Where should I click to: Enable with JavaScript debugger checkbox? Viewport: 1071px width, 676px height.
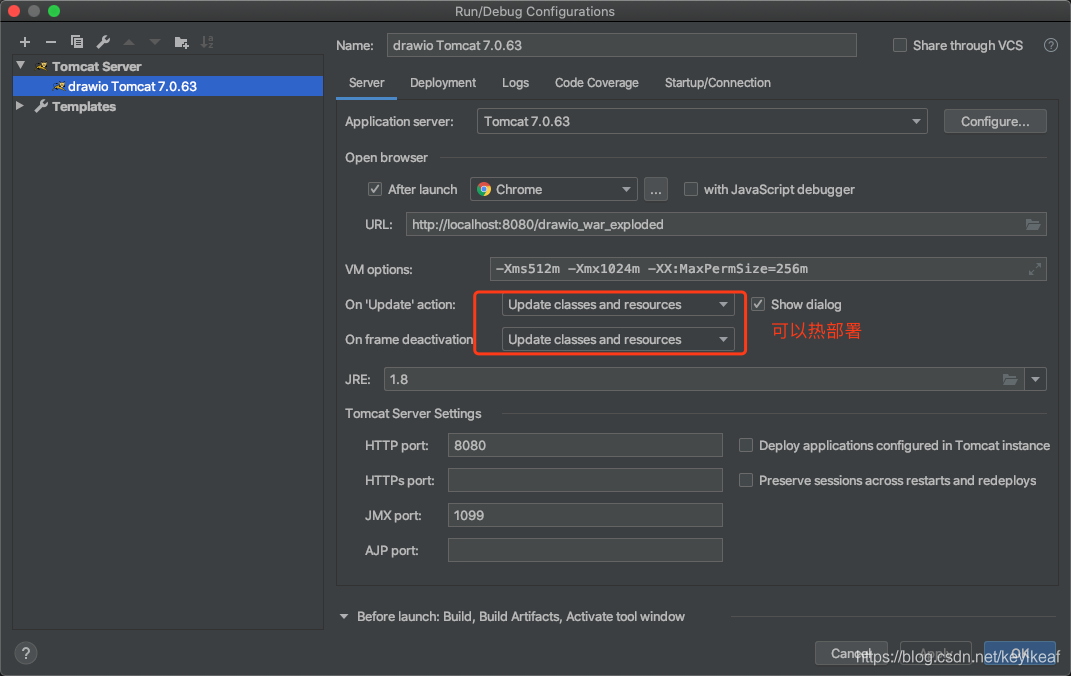click(691, 189)
